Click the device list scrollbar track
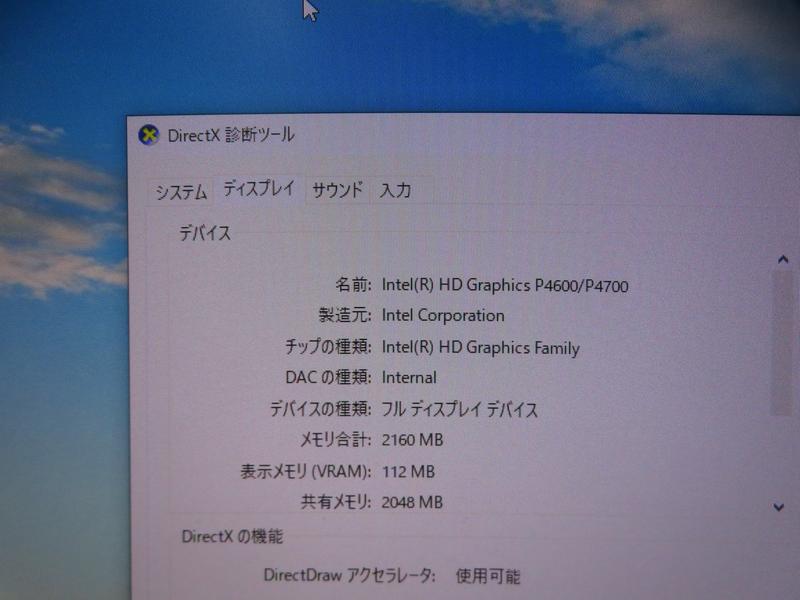Image resolution: width=800 pixels, height=600 pixels. (781, 343)
